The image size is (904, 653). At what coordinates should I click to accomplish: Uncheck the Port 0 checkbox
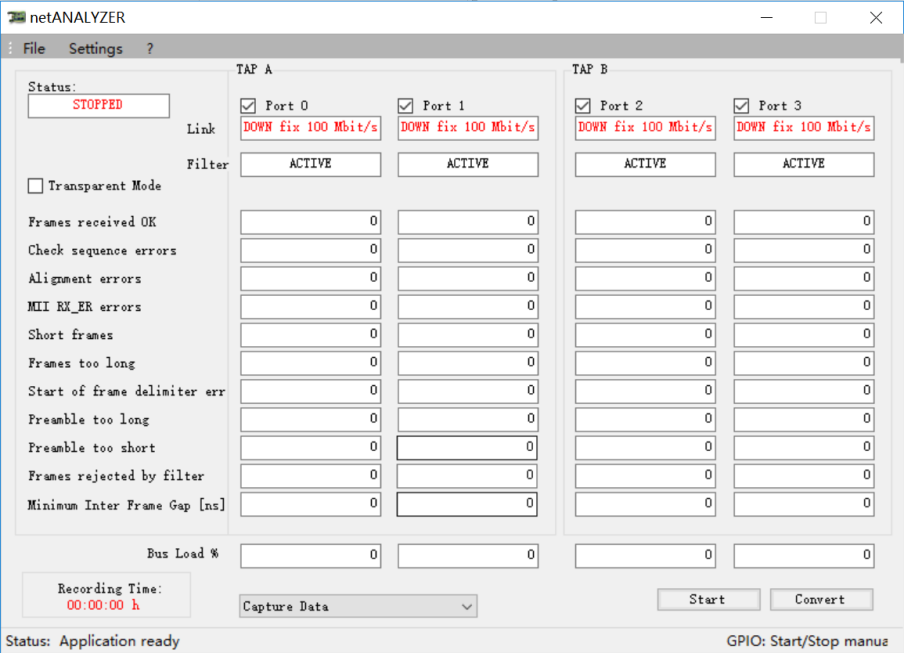tap(248, 105)
